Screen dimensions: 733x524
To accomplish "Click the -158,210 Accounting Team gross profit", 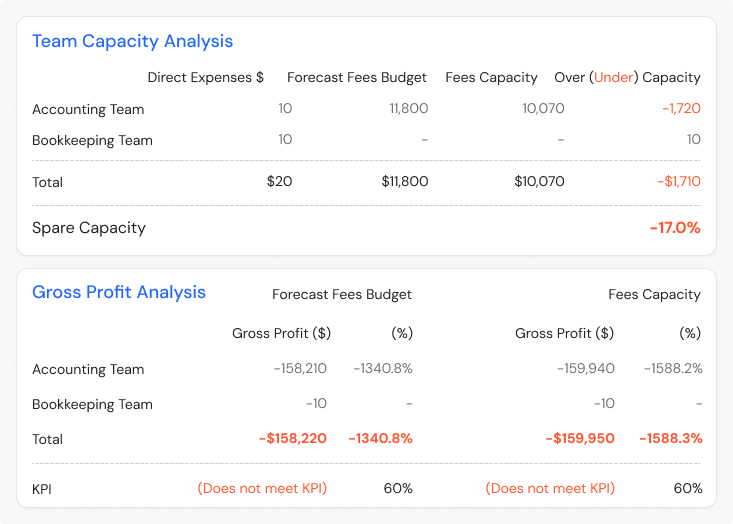I will [302, 369].
